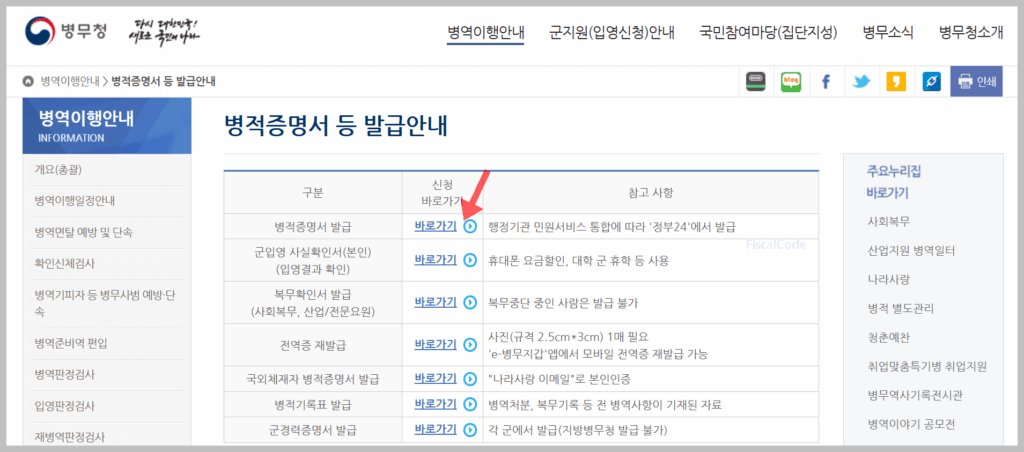The image size is (1024, 452).
Task: Click the 병적증명서 발급 table cell
Action: (313, 227)
